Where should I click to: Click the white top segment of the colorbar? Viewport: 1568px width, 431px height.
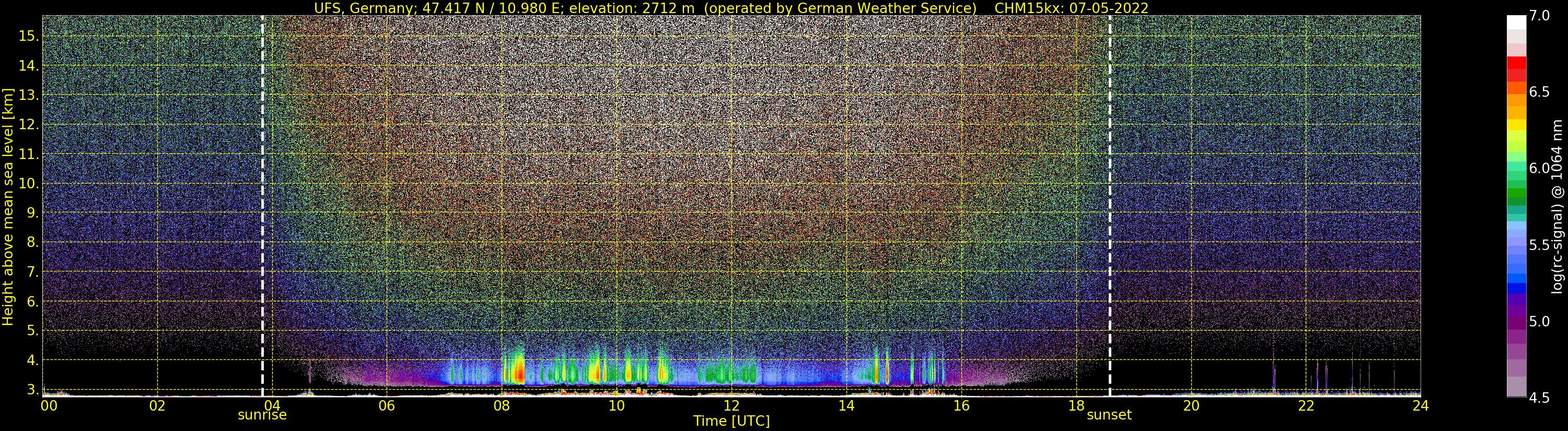(x=1516, y=22)
